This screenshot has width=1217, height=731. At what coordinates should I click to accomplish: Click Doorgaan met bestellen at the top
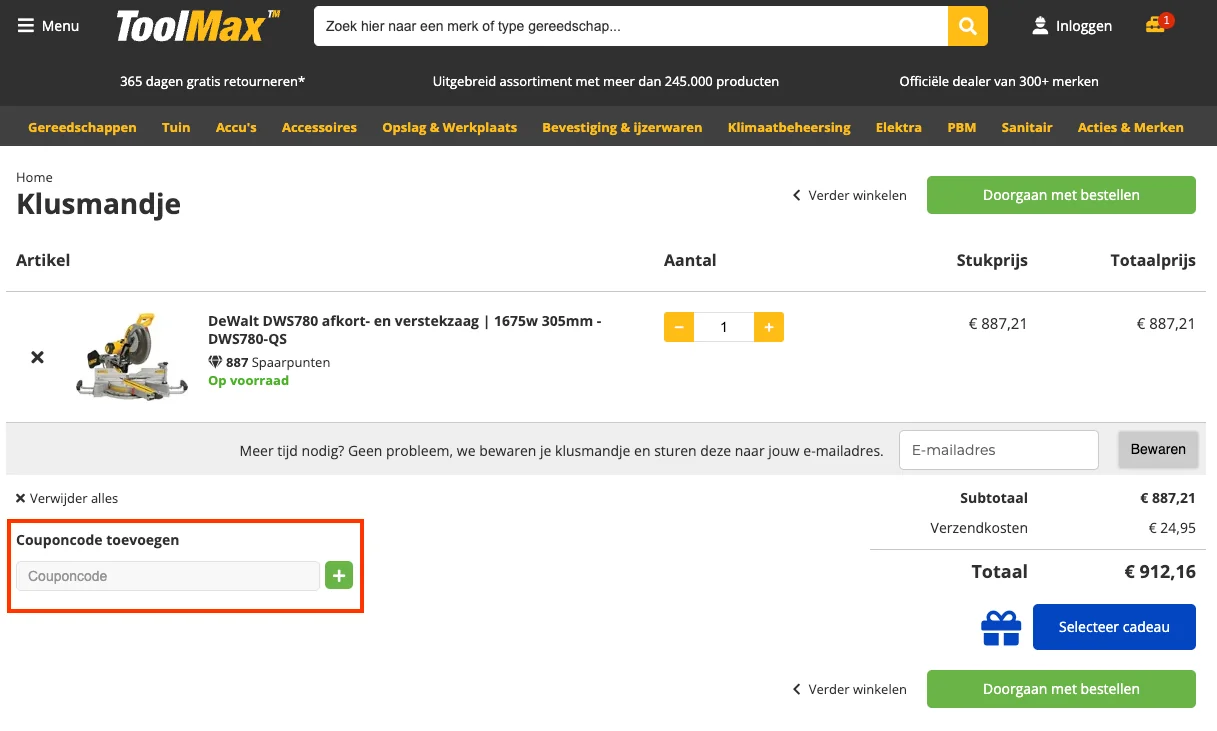click(1060, 195)
